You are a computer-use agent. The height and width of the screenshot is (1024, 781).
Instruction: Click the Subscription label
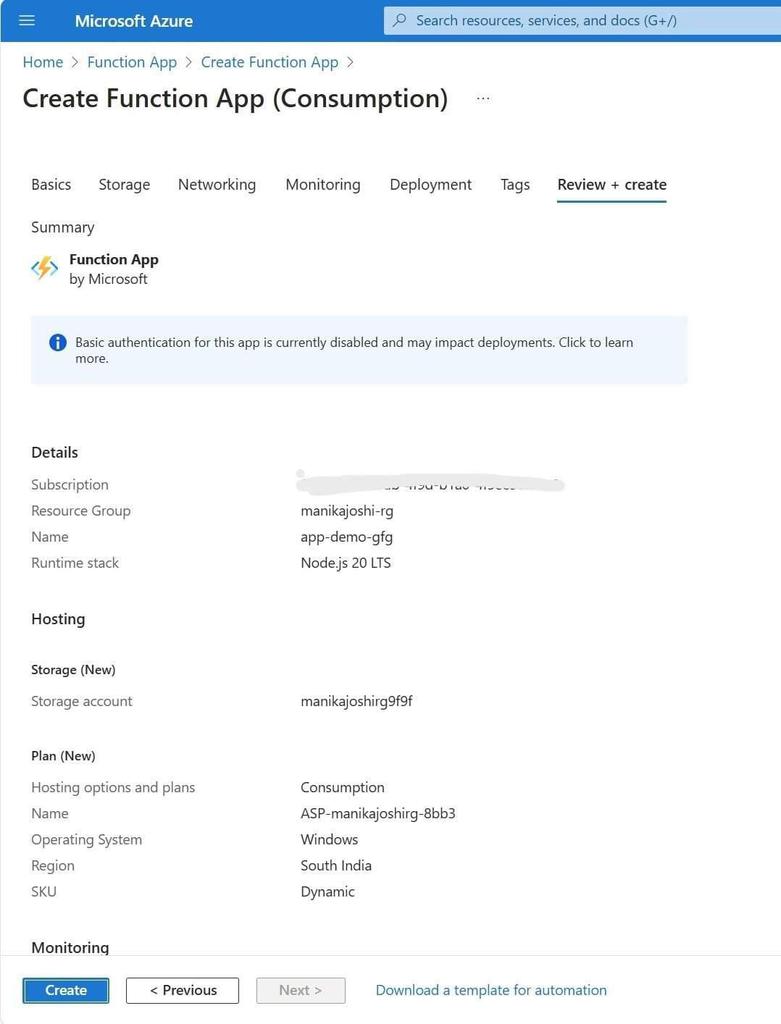pyautogui.click(x=70, y=485)
